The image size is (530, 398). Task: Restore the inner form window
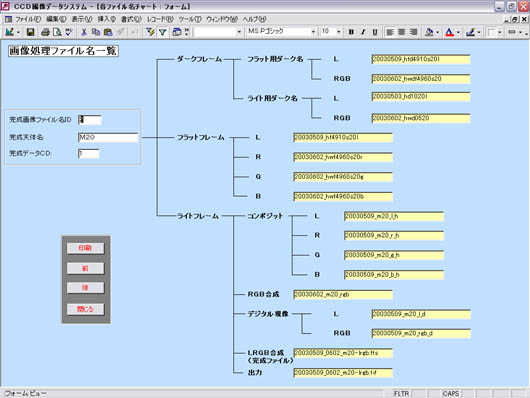click(515, 20)
